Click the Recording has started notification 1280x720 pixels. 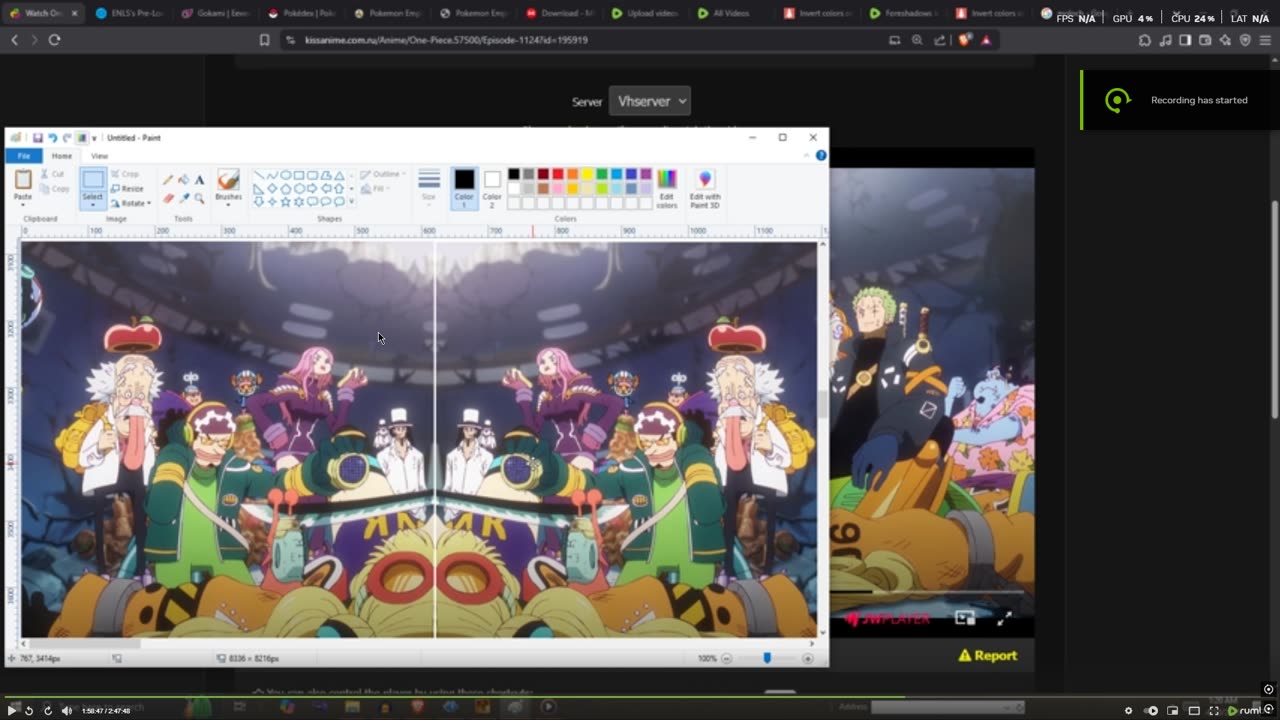pyautogui.click(x=1180, y=100)
